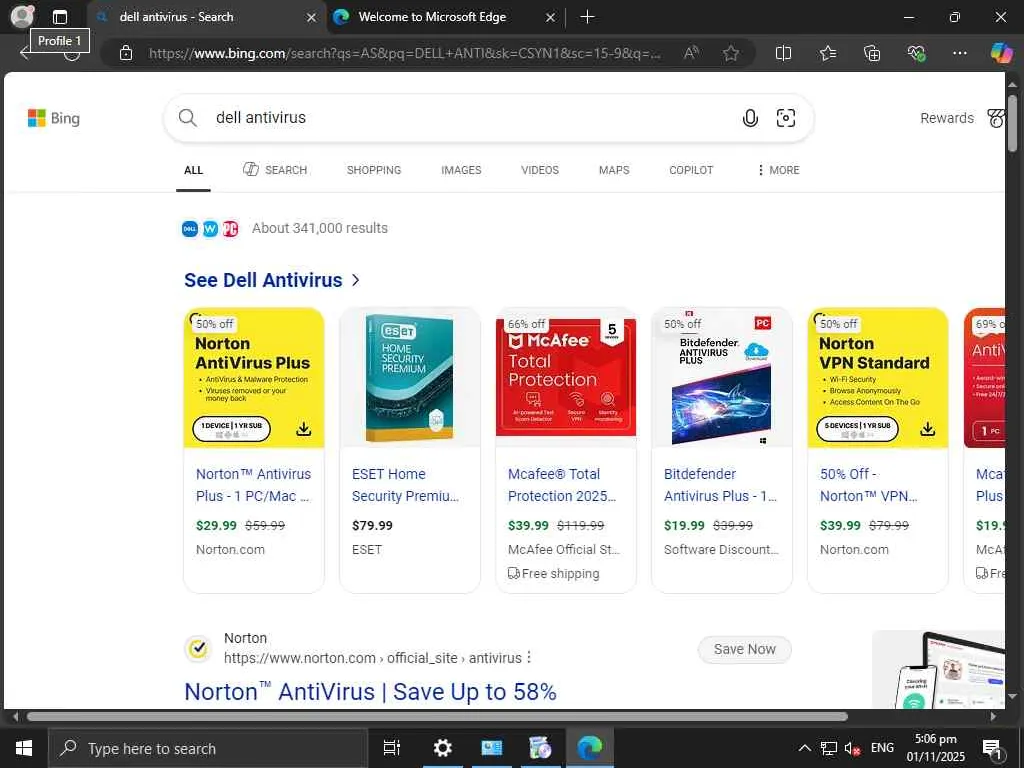Close Welcome to Microsoft Edge tab
1024x768 pixels.
click(550, 18)
